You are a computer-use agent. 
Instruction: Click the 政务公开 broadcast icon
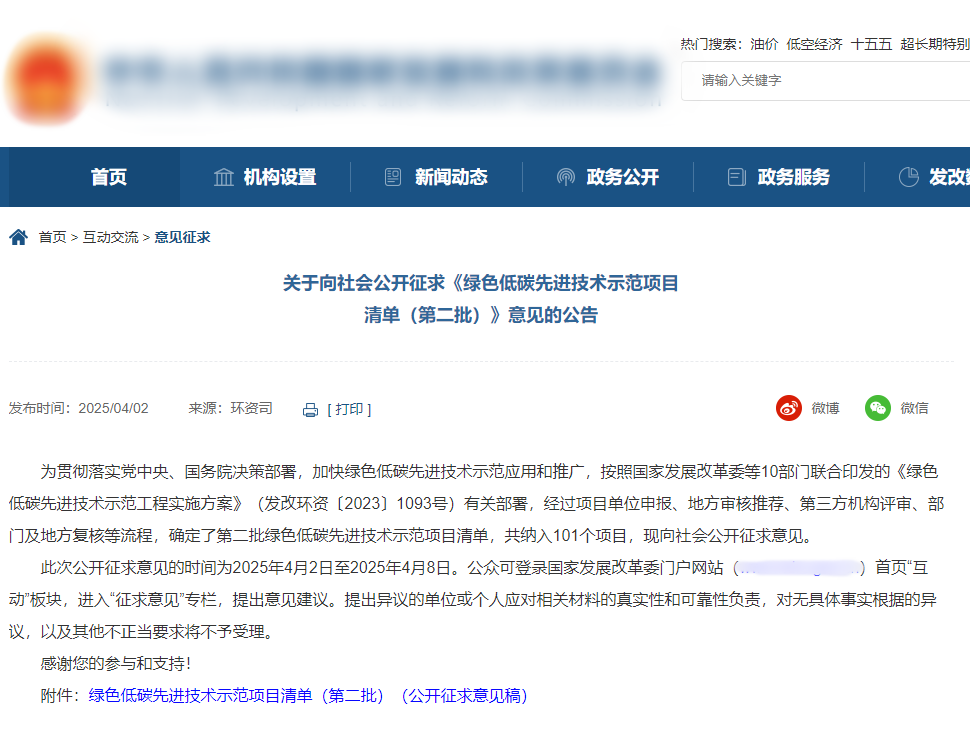[565, 177]
